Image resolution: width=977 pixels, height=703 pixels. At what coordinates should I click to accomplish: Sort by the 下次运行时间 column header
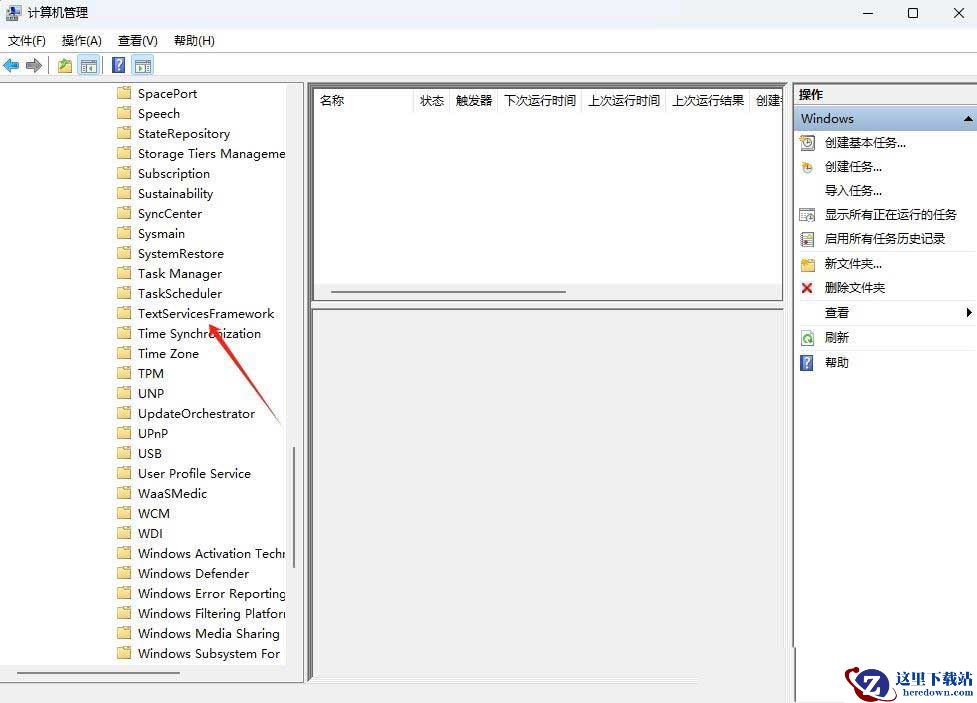click(540, 100)
